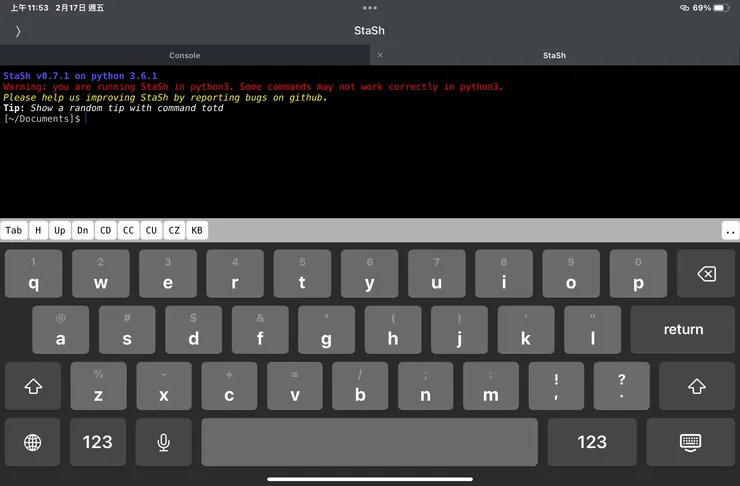Tap the CD control key

(x=106, y=230)
